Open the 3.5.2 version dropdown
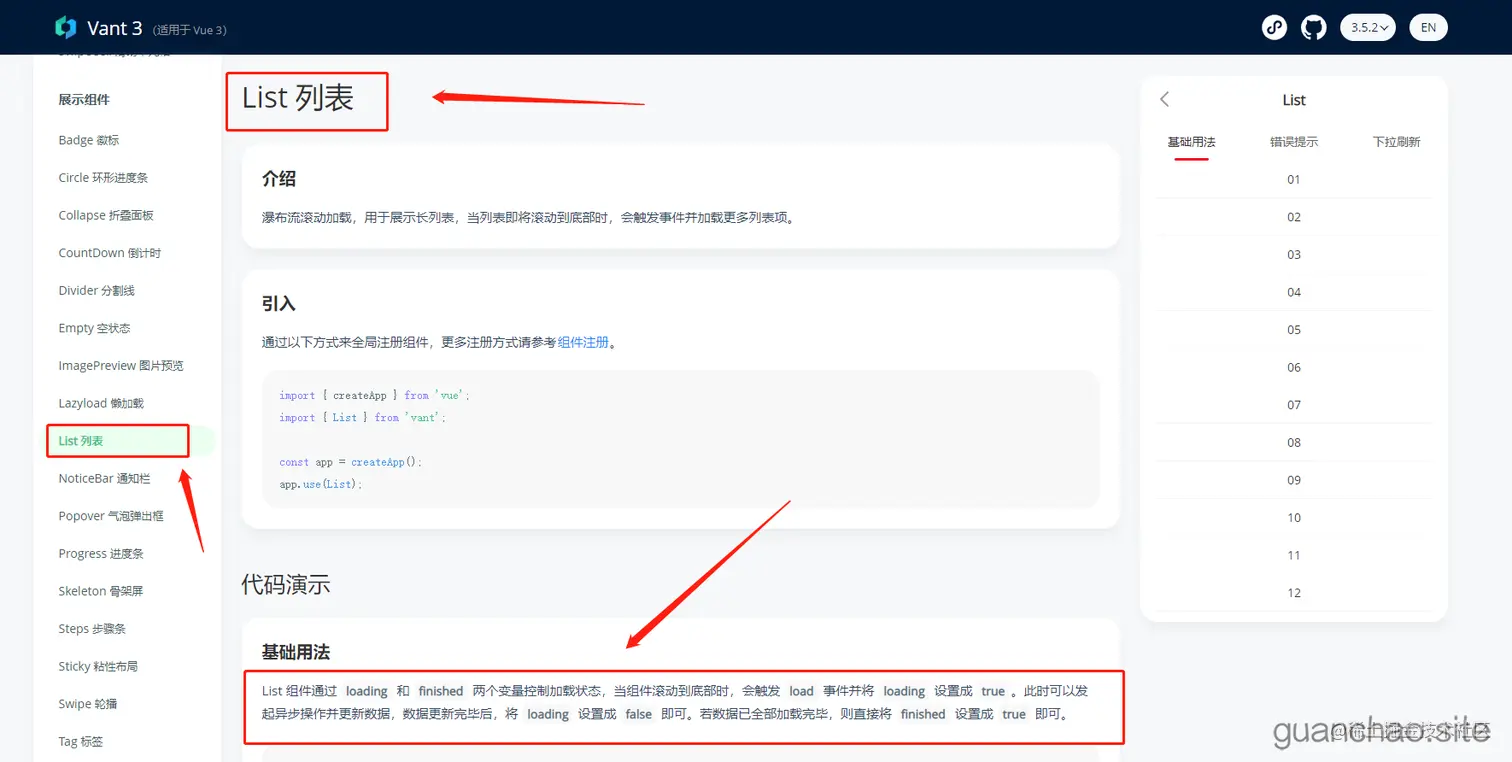Image resolution: width=1512 pixels, height=762 pixels. pos(1368,28)
